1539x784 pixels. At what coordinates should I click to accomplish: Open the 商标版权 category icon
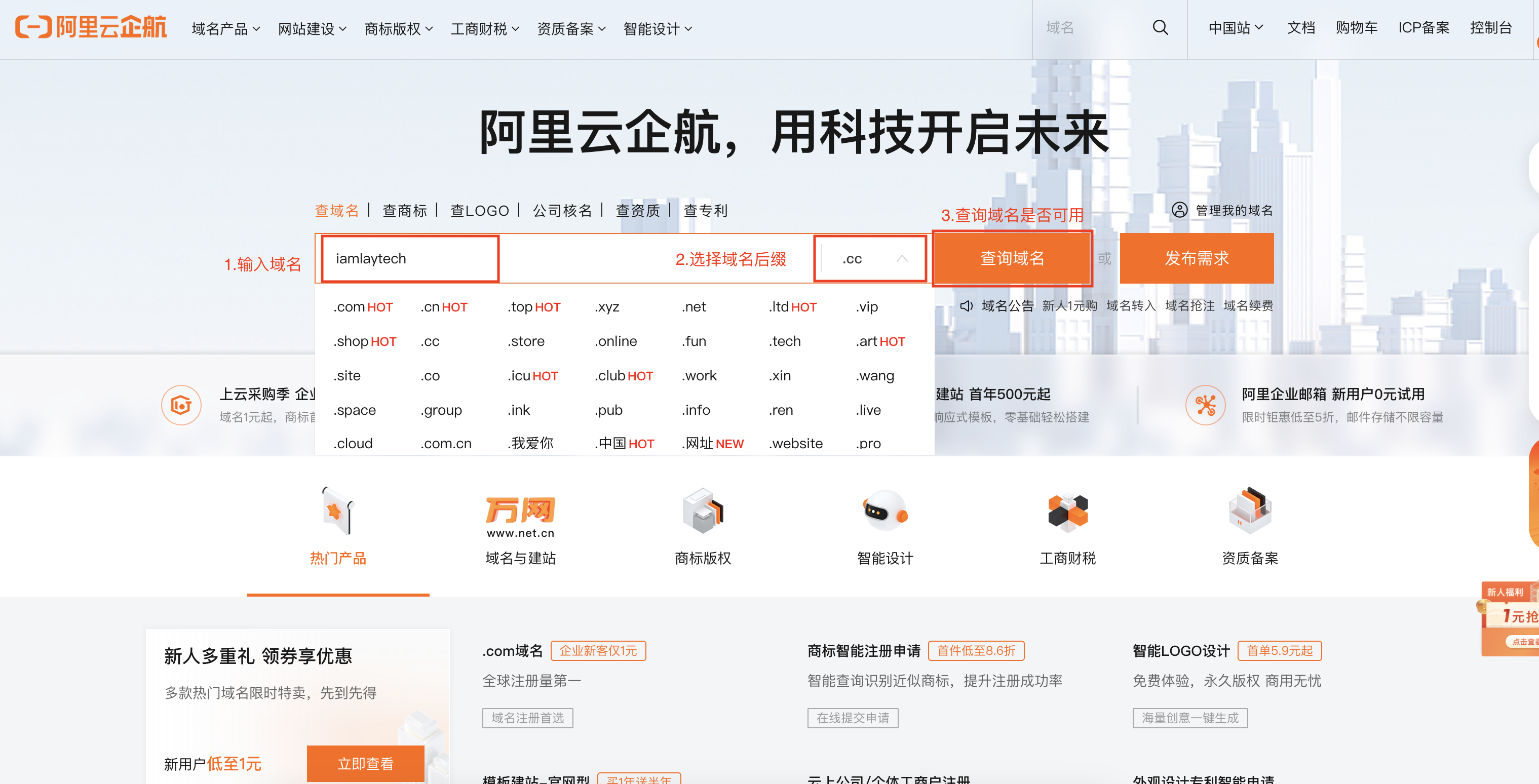click(x=703, y=511)
